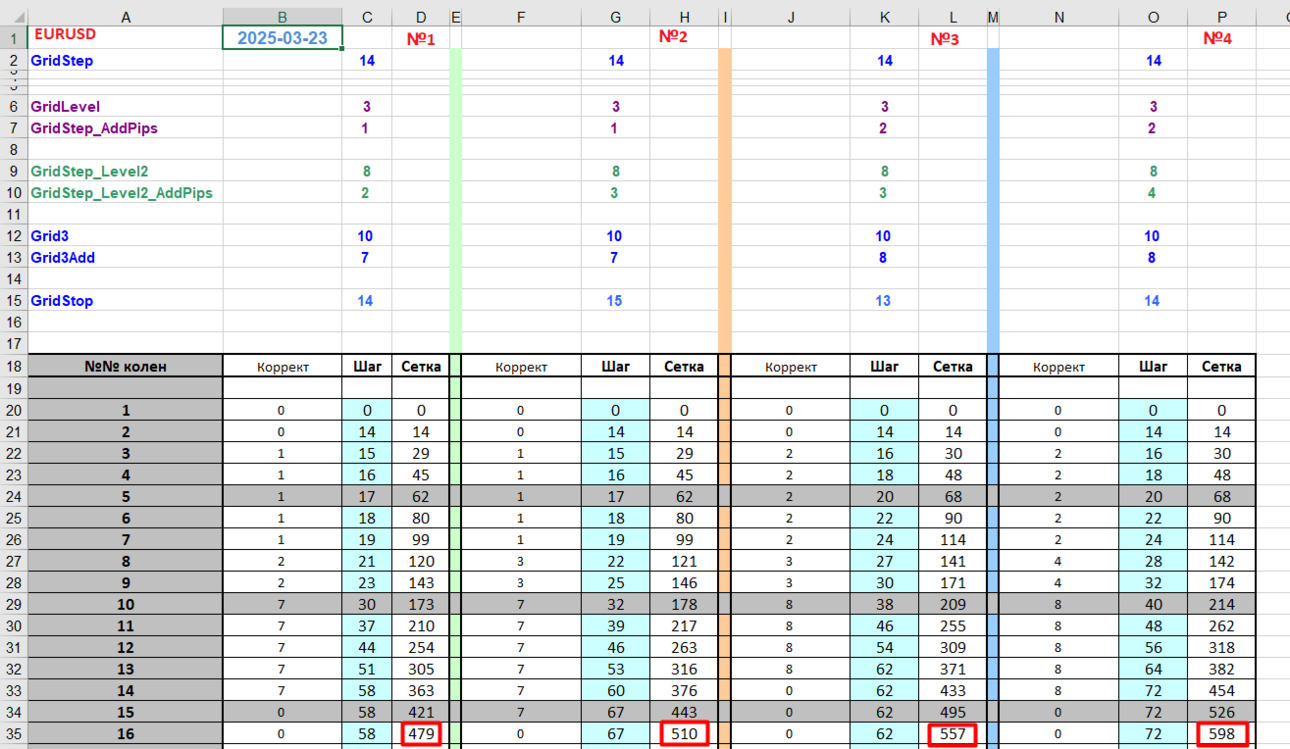The height and width of the screenshot is (749, 1290).
Task: Select row header 29
Action: tap(14, 604)
